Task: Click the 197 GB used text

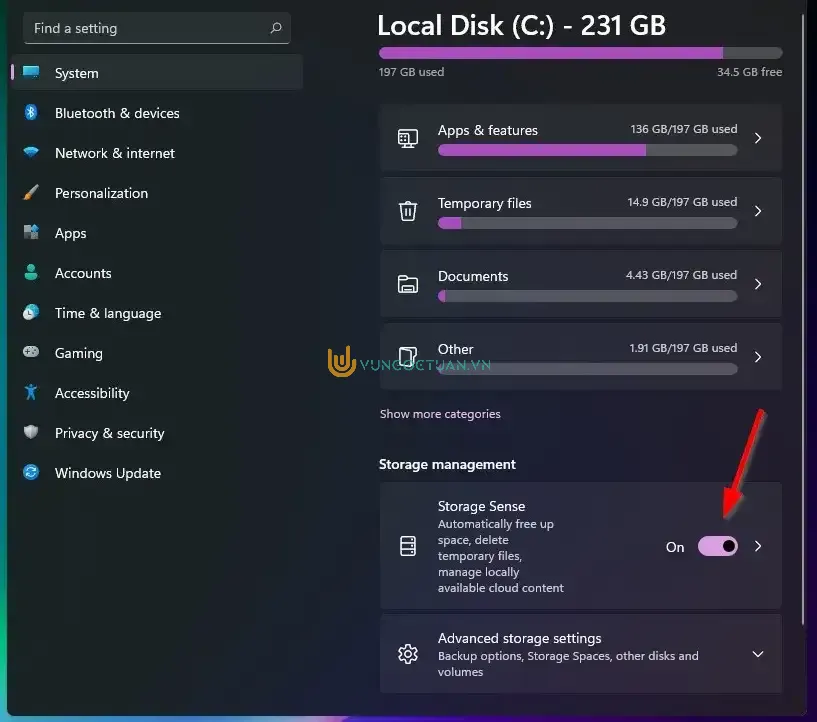Action: pos(411,72)
